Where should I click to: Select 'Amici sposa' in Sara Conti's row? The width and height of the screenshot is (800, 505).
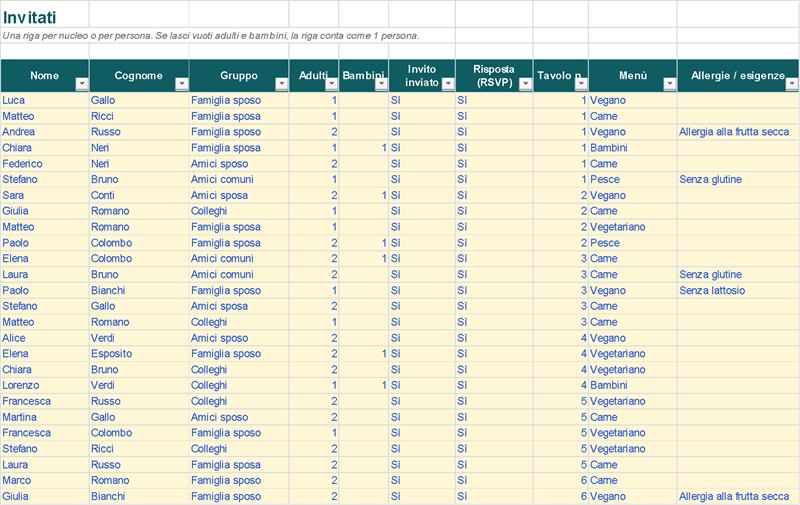(x=239, y=195)
